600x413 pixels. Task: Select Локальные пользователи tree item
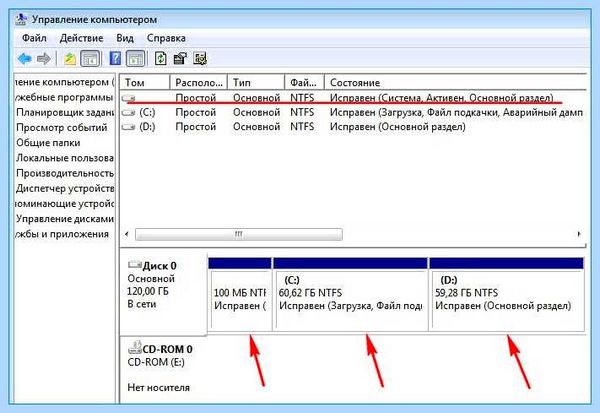(65, 158)
